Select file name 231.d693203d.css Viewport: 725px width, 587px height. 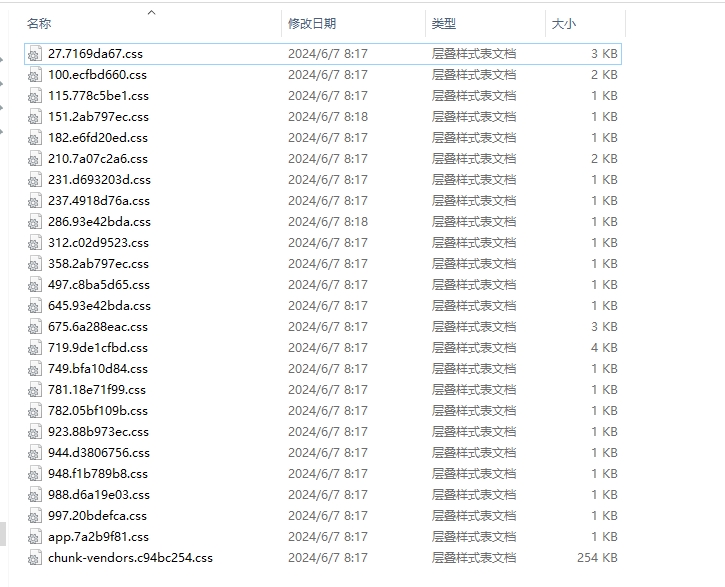[99, 180]
